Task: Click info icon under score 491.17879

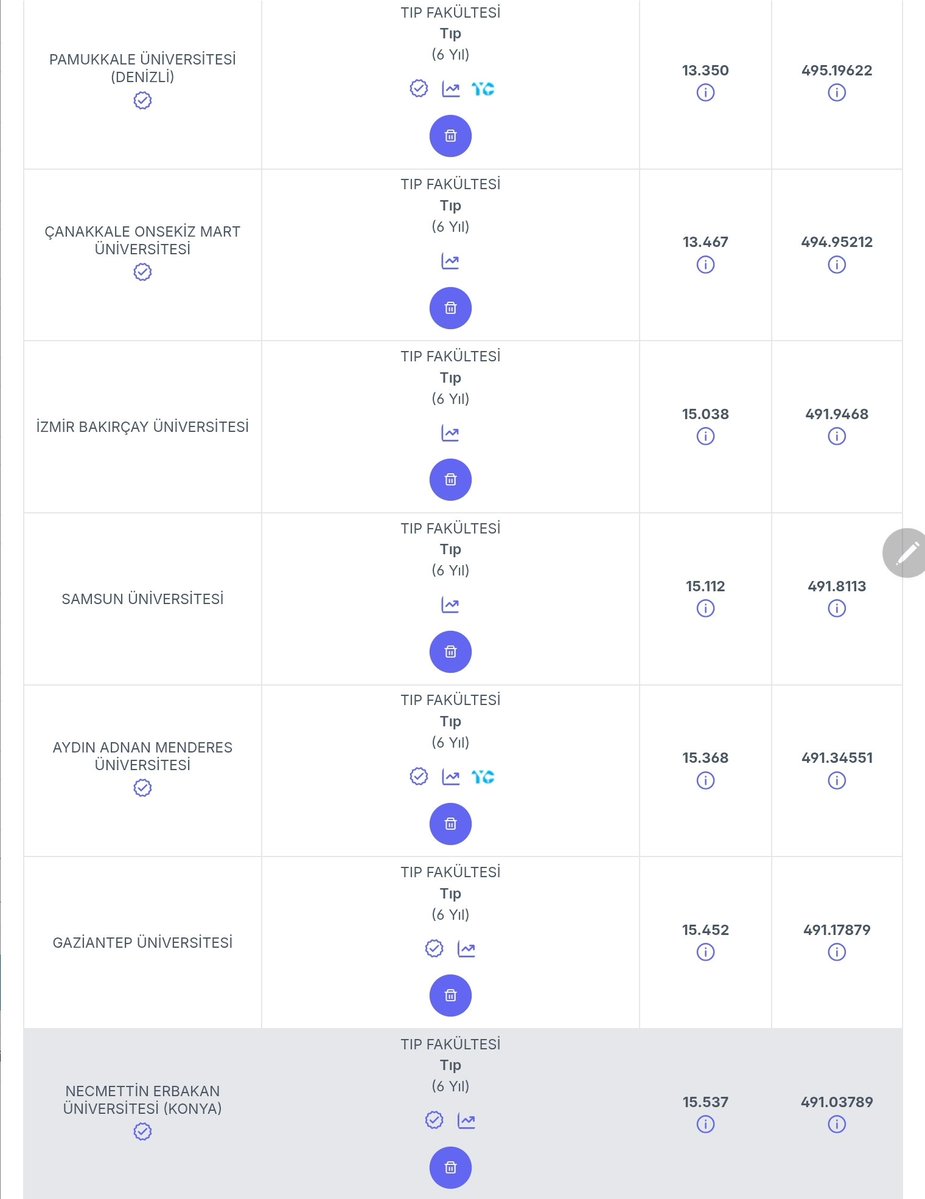Action: pos(837,952)
